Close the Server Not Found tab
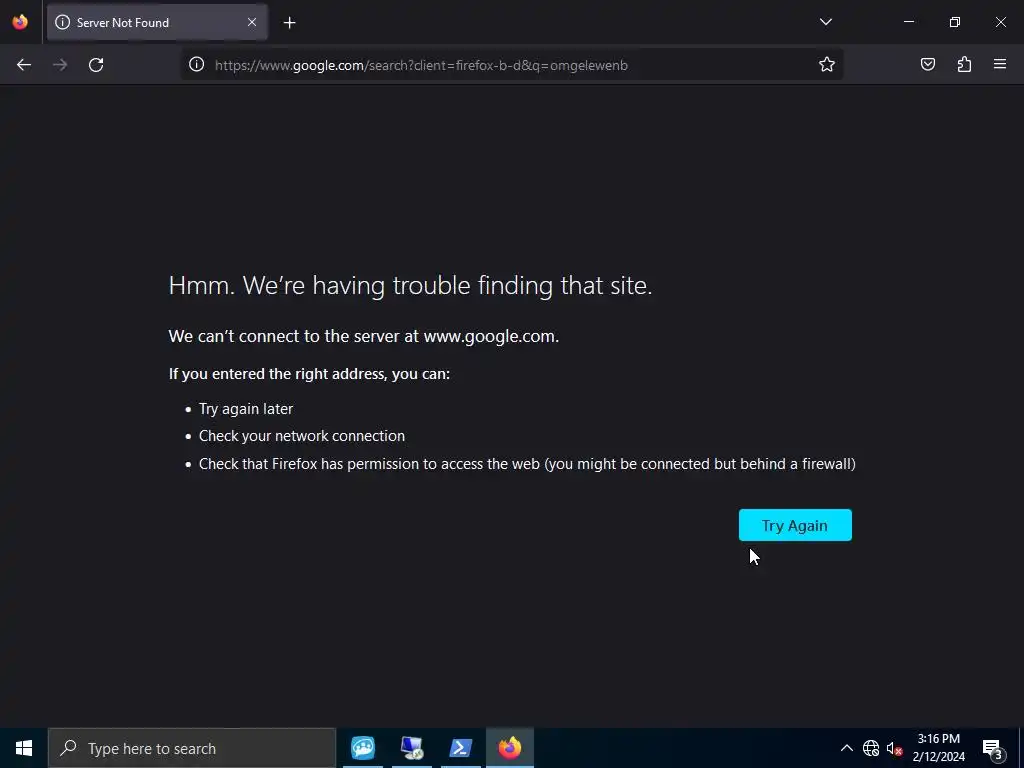1024x768 pixels. click(x=252, y=22)
